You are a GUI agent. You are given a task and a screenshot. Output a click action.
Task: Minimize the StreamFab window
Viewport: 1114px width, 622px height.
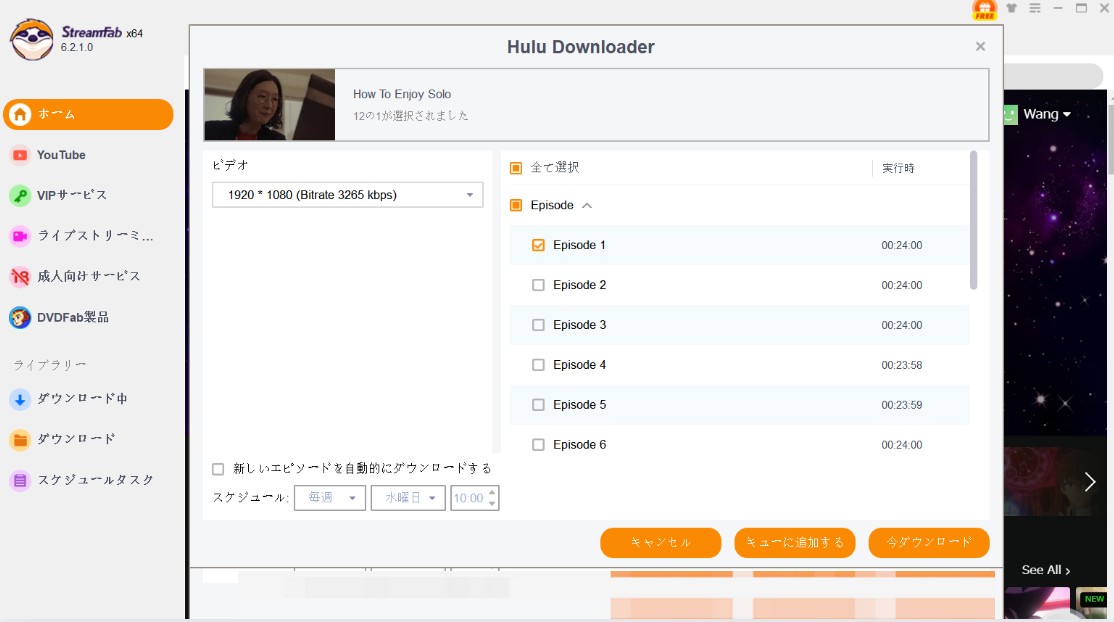1058,8
